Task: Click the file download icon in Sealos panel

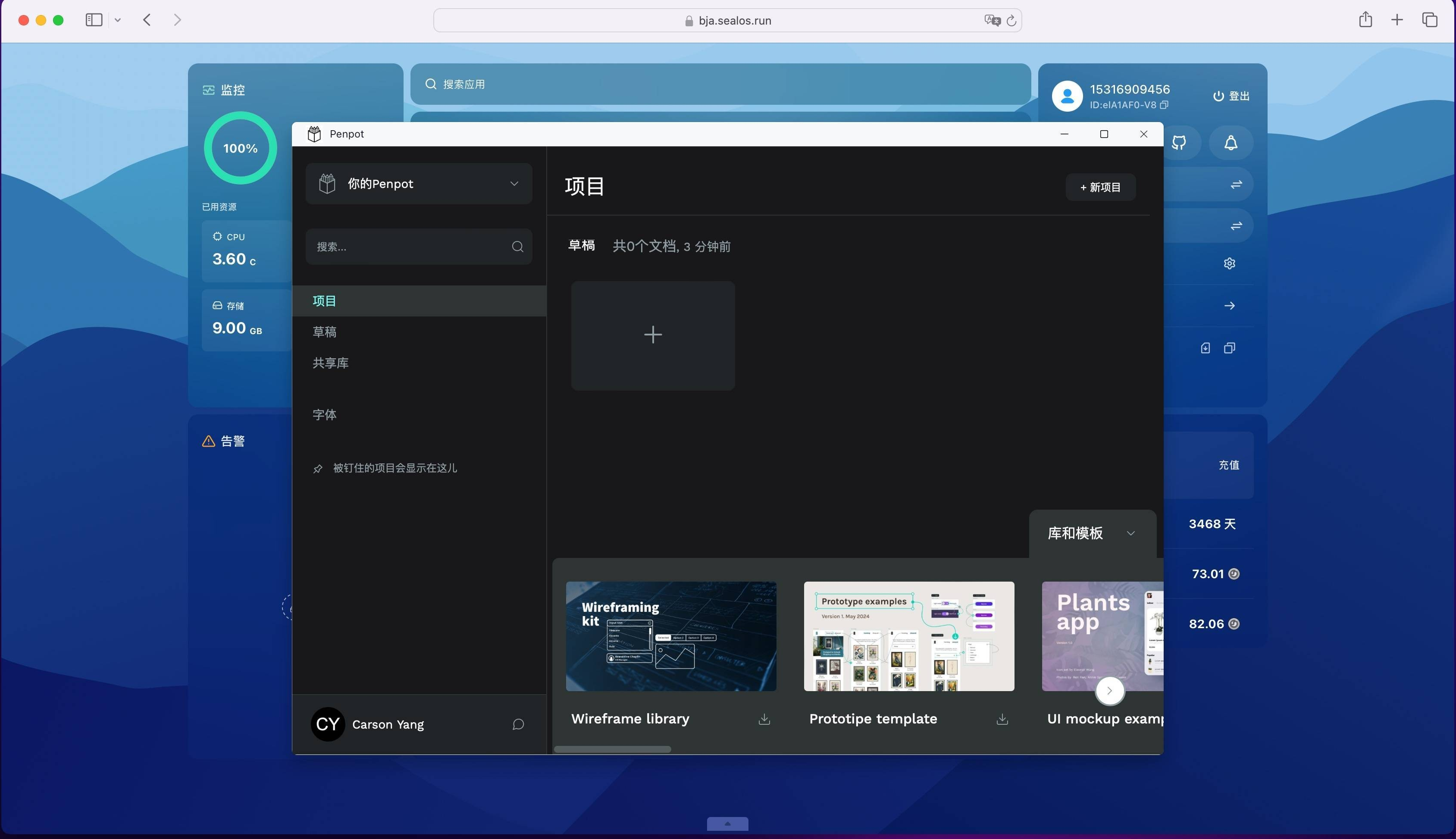Action: click(x=1206, y=348)
